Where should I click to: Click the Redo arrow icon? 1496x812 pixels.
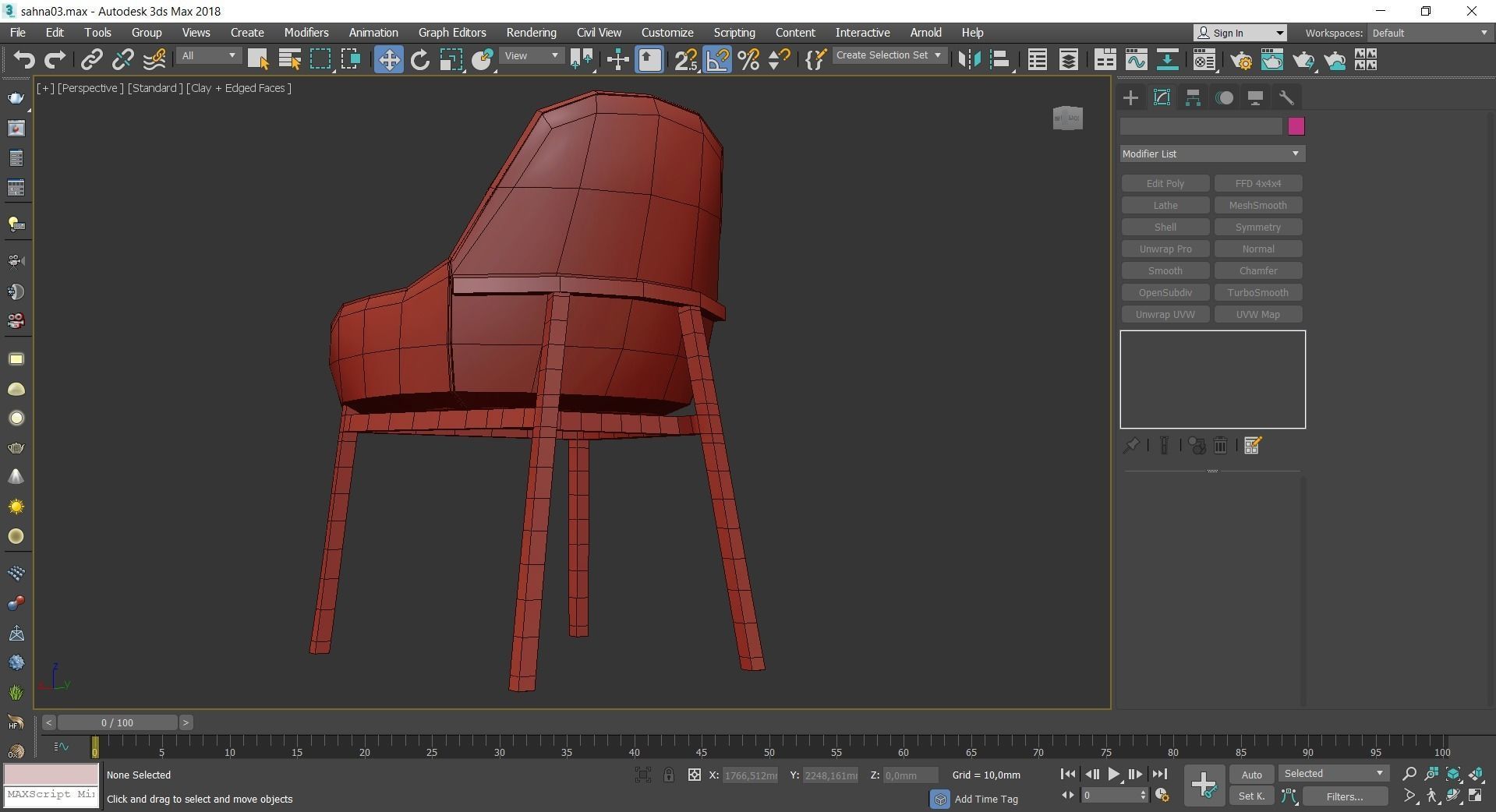(55, 59)
